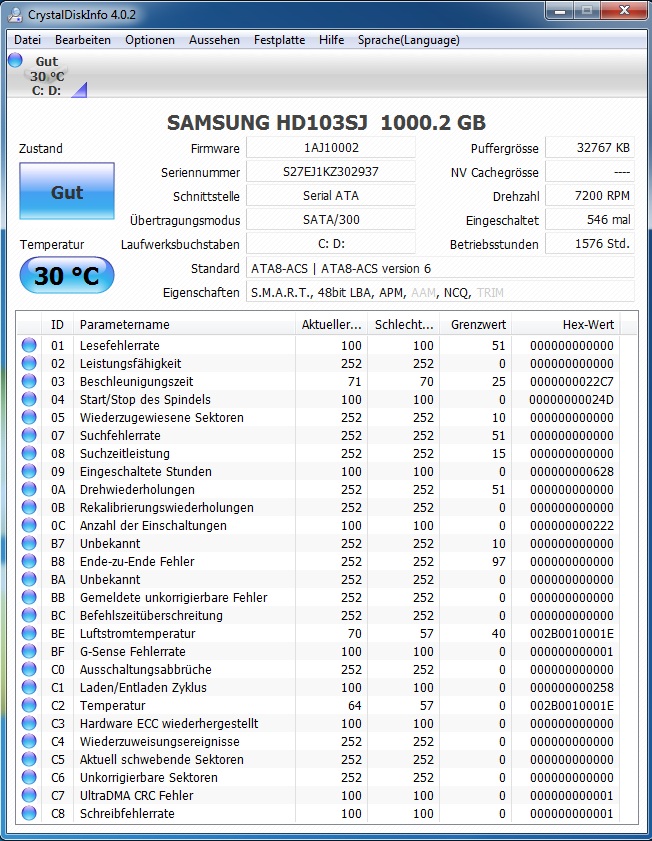Select the UltraDMA CRC Fehler row text
Screen dimensions: 652x841
pos(136,795)
